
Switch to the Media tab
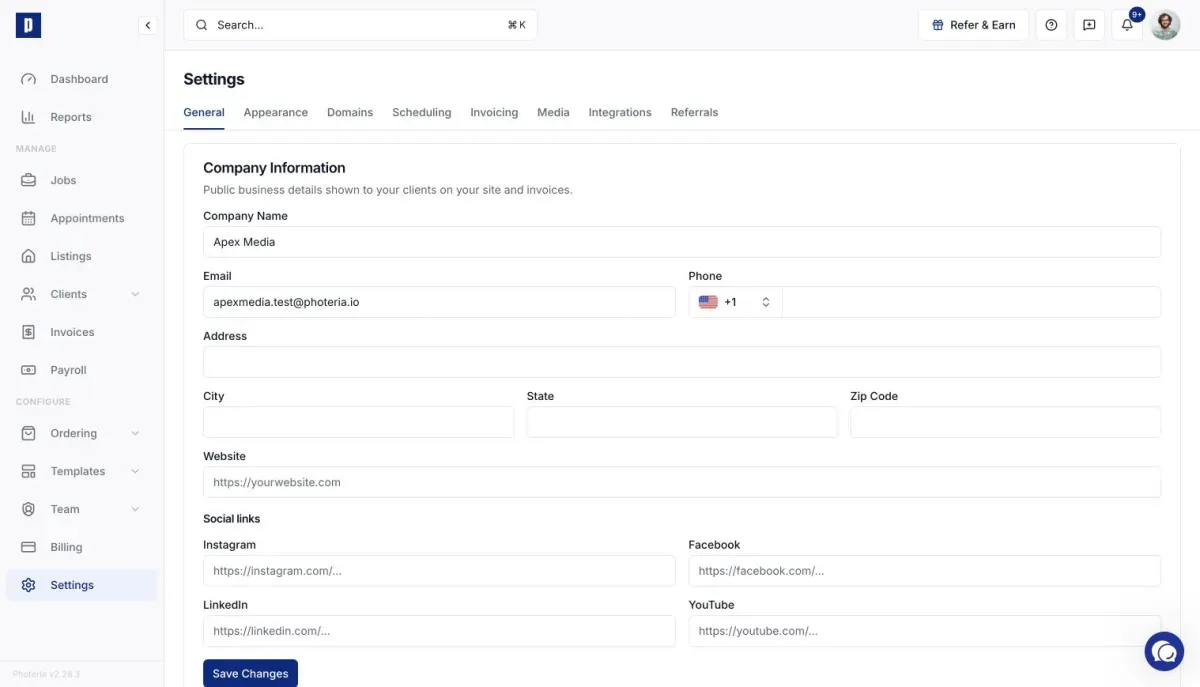click(553, 112)
